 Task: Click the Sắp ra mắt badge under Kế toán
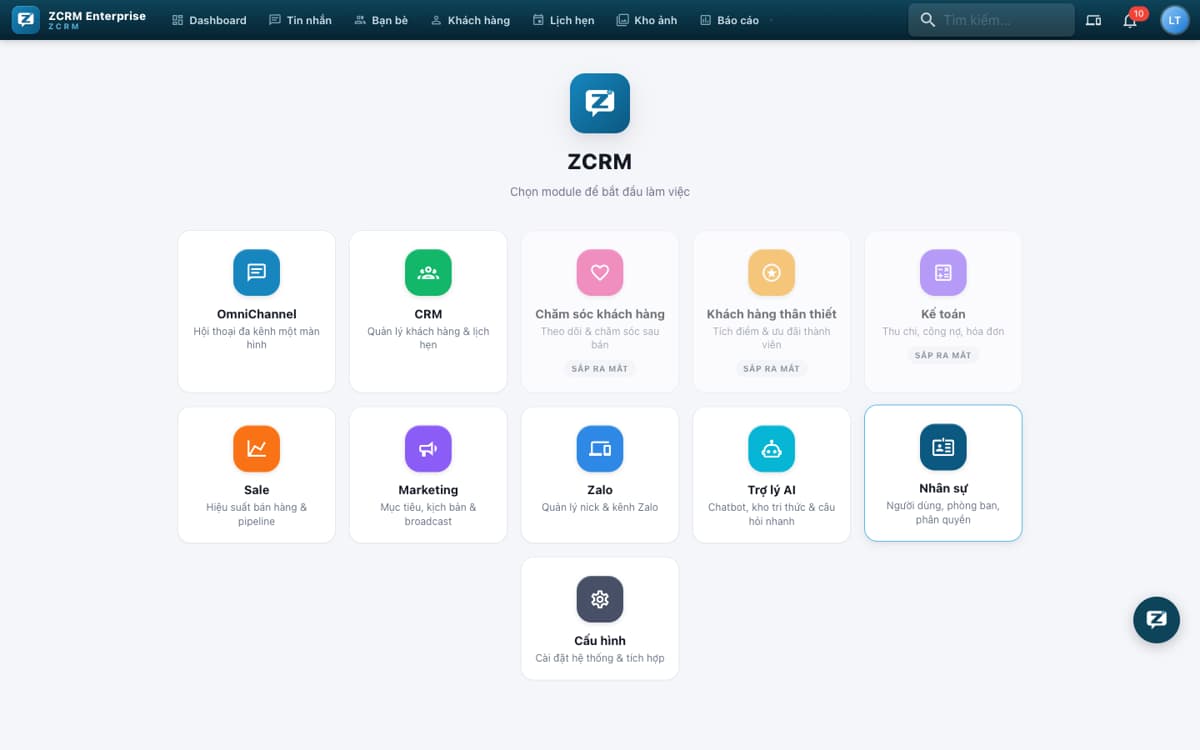[x=943, y=355]
